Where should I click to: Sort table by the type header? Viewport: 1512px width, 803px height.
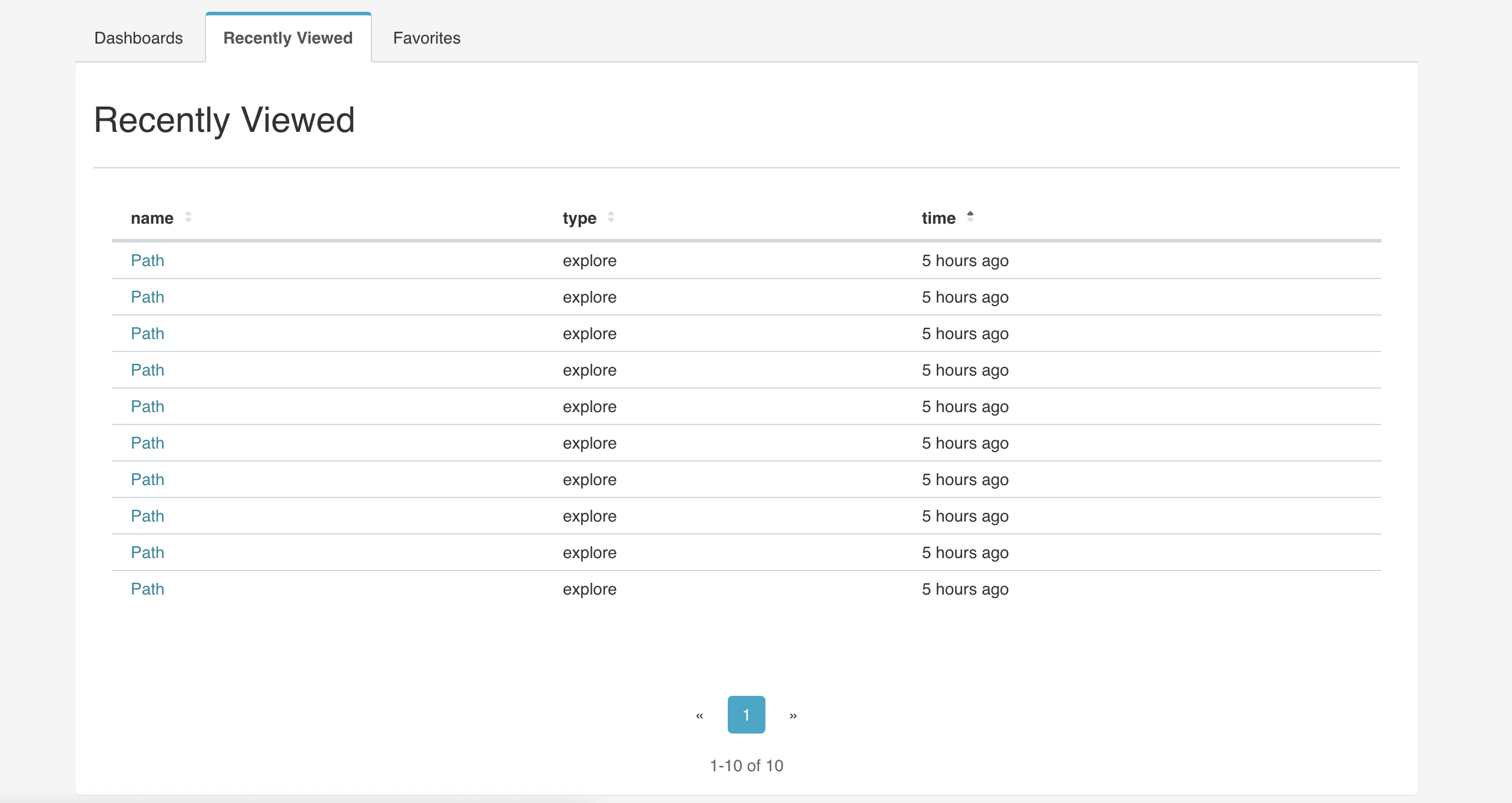[579, 218]
